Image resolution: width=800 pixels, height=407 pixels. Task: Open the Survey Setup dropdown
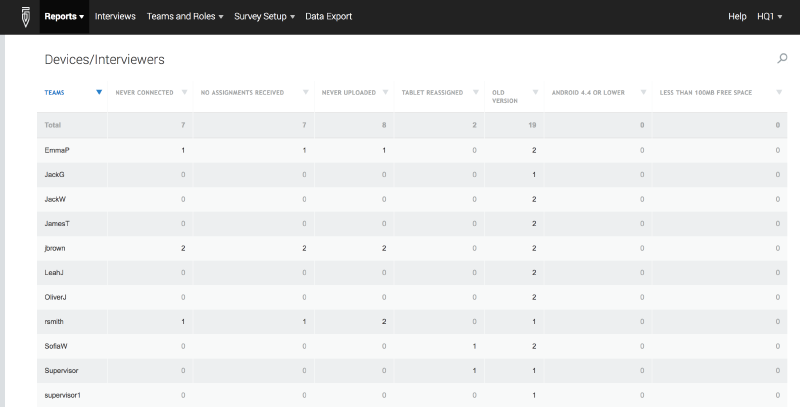point(264,17)
